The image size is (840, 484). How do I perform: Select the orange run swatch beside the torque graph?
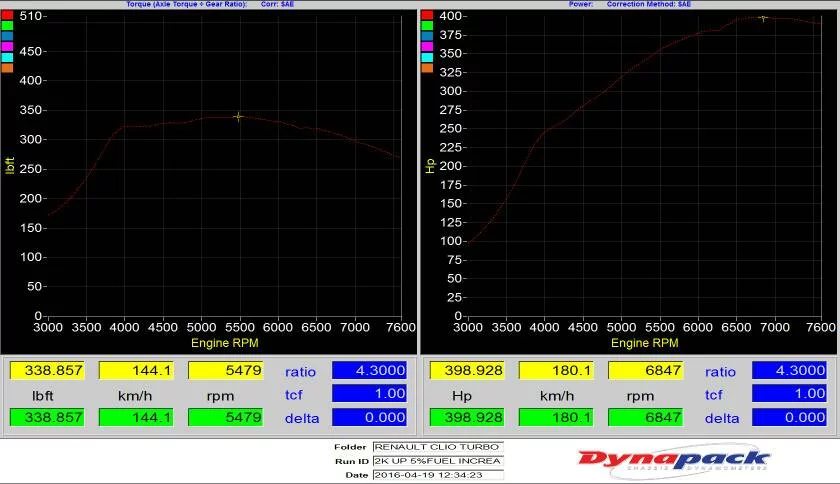7,68
